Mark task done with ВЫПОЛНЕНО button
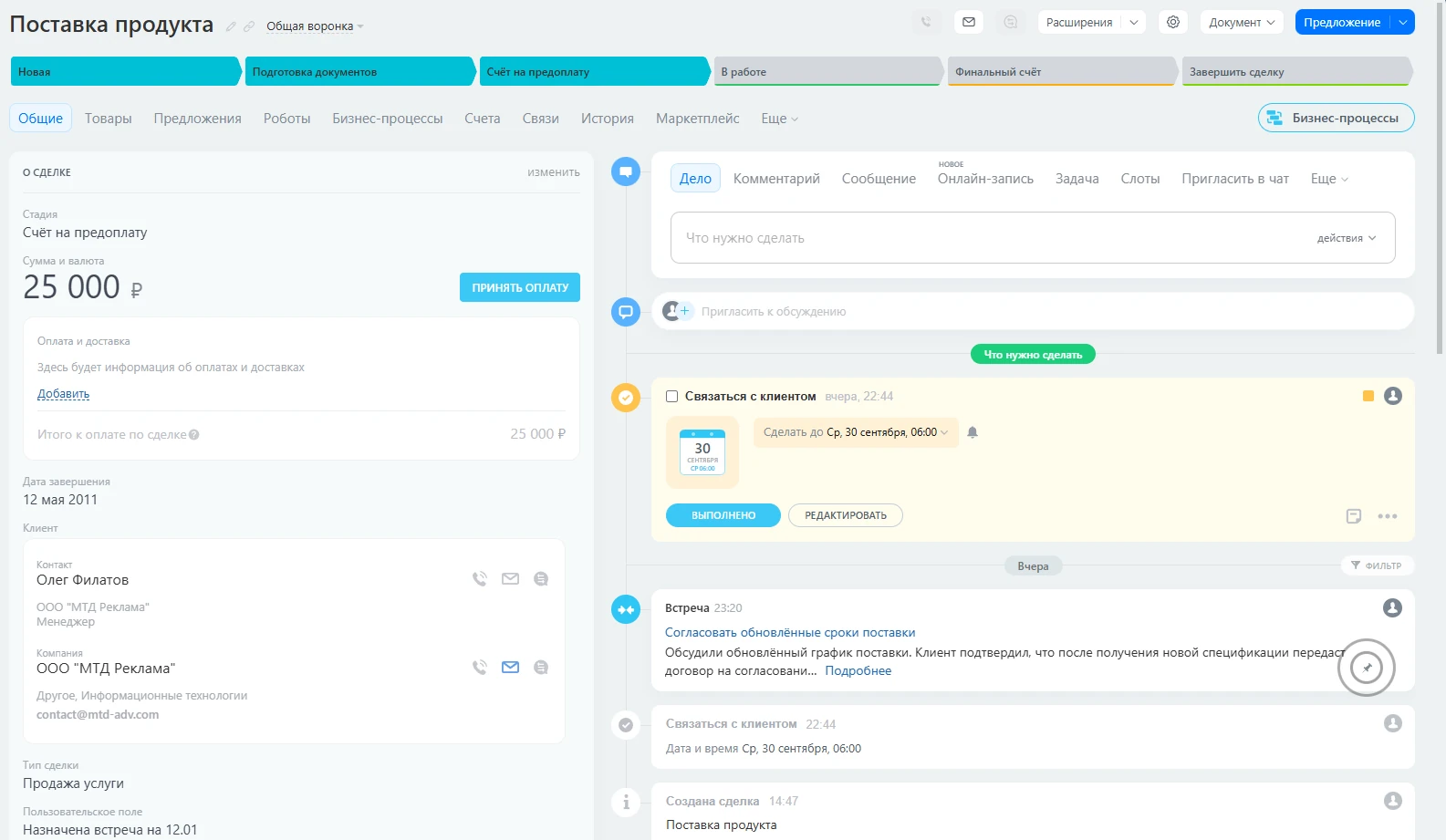 click(x=723, y=515)
